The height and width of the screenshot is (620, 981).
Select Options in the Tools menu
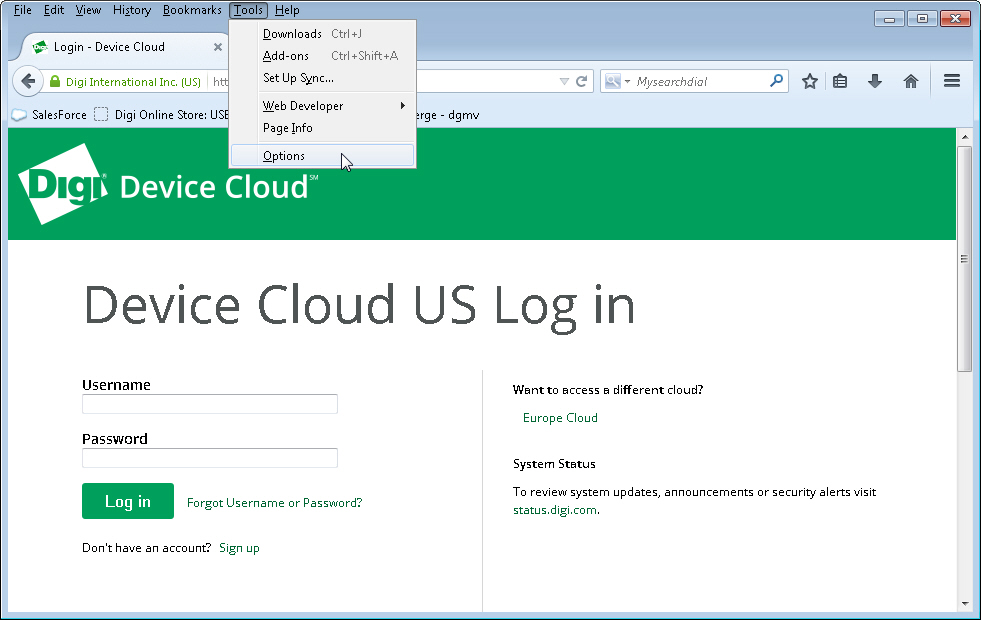coord(285,156)
